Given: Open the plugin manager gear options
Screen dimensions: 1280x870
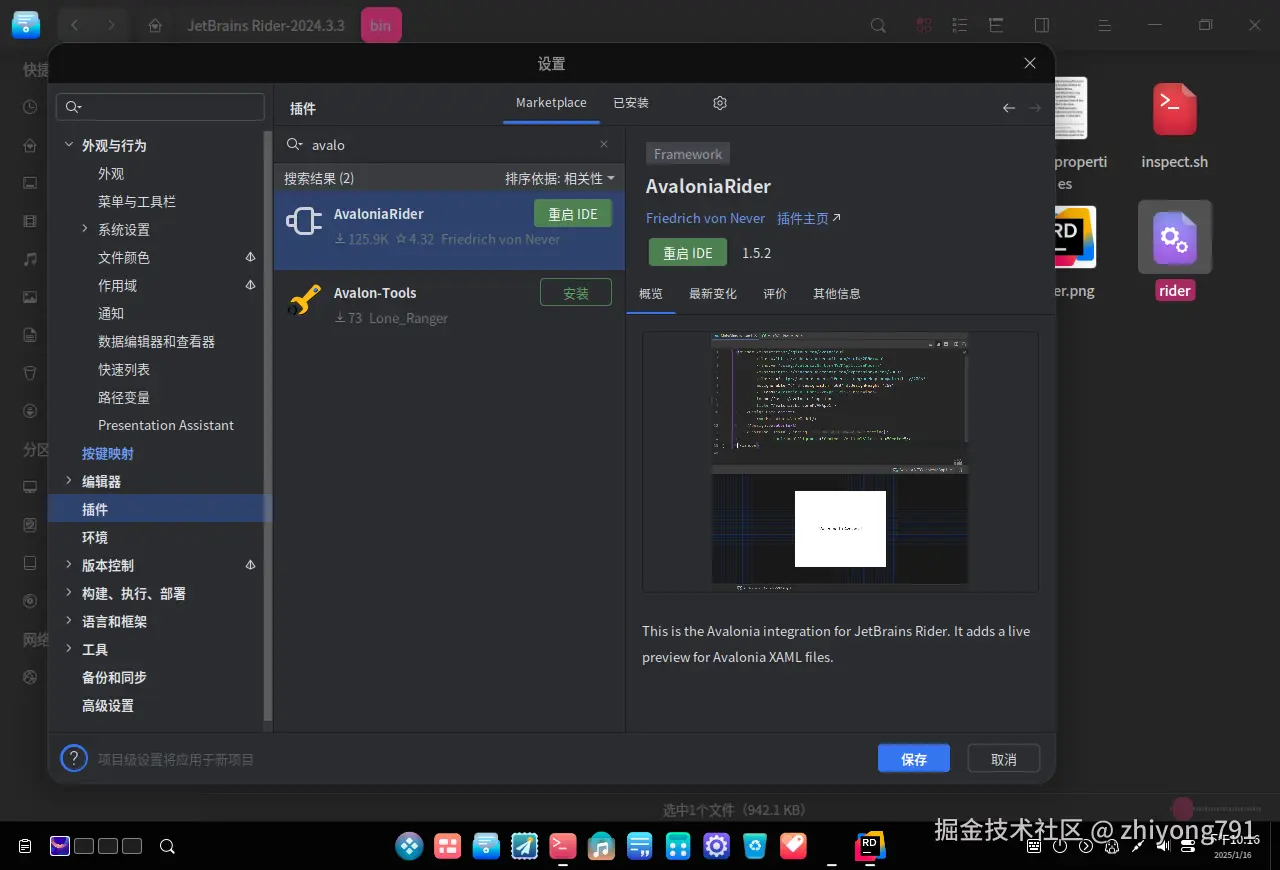Looking at the screenshot, I should (x=720, y=103).
